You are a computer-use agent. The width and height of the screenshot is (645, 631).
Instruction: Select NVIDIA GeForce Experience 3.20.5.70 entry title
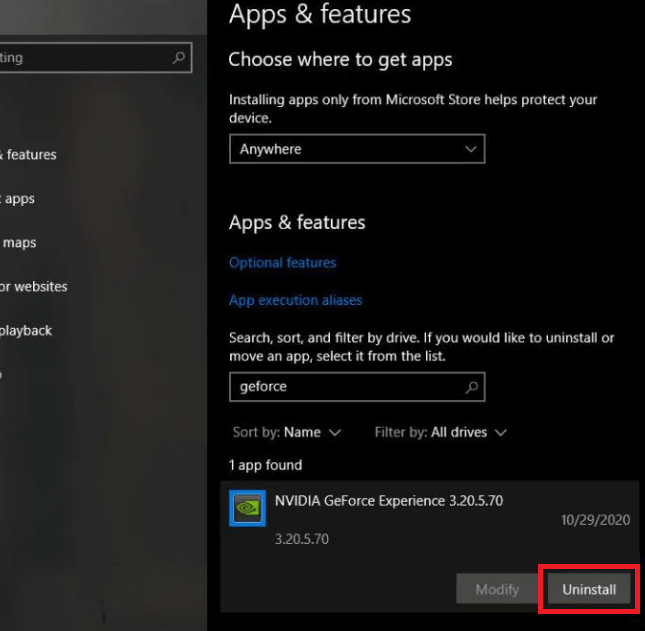tap(389, 501)
